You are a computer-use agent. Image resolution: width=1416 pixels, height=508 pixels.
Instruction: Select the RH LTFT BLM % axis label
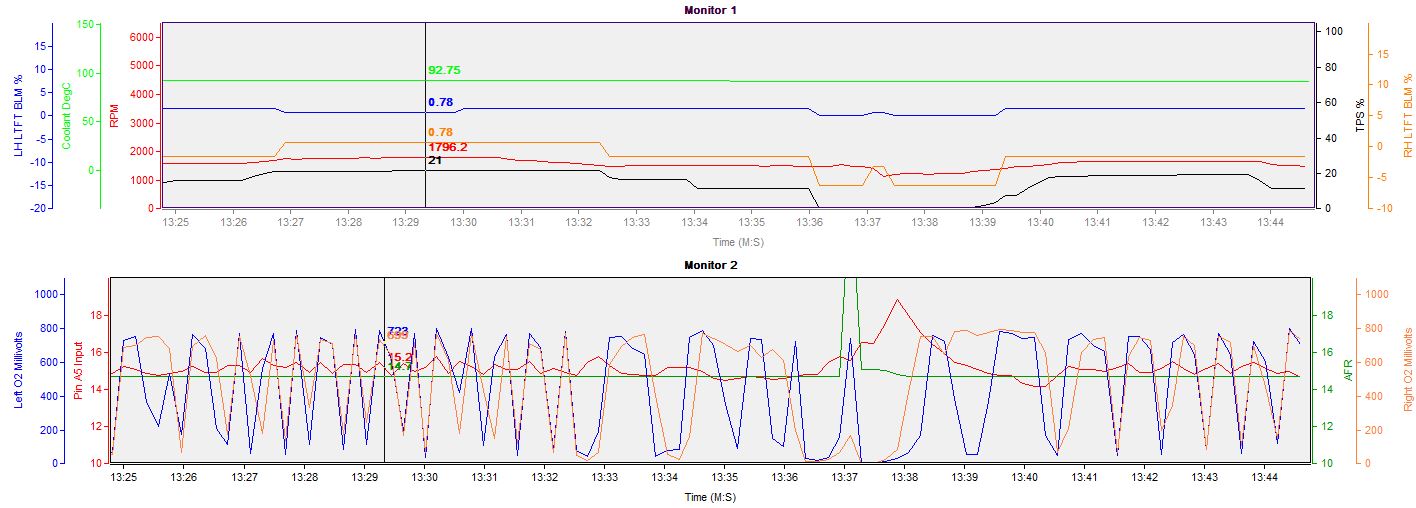pos(1407,116)
